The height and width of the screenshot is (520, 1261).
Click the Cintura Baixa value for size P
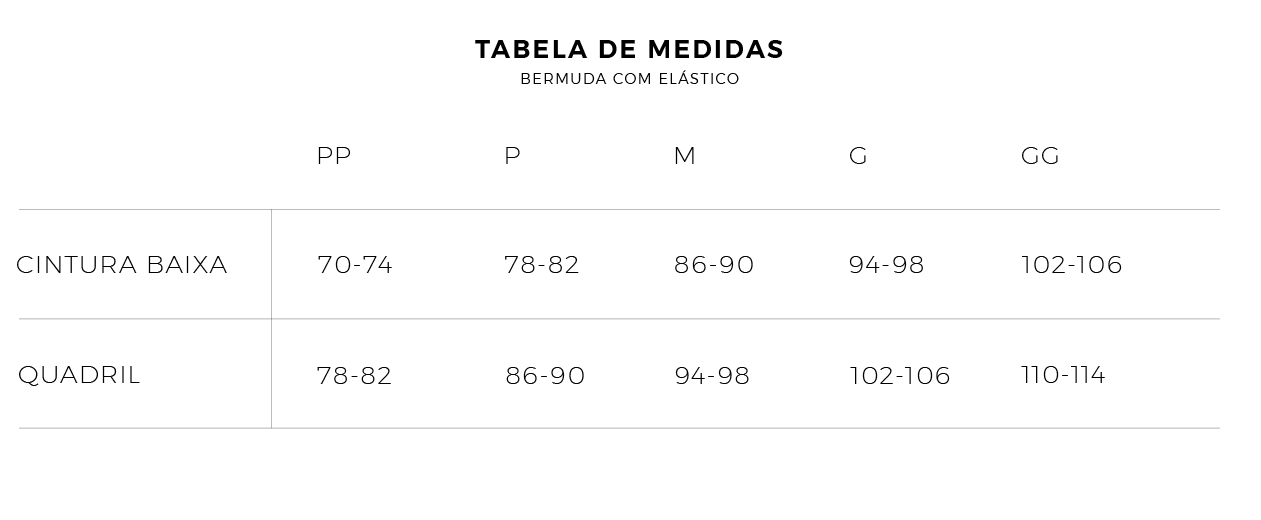click(542, 265)
